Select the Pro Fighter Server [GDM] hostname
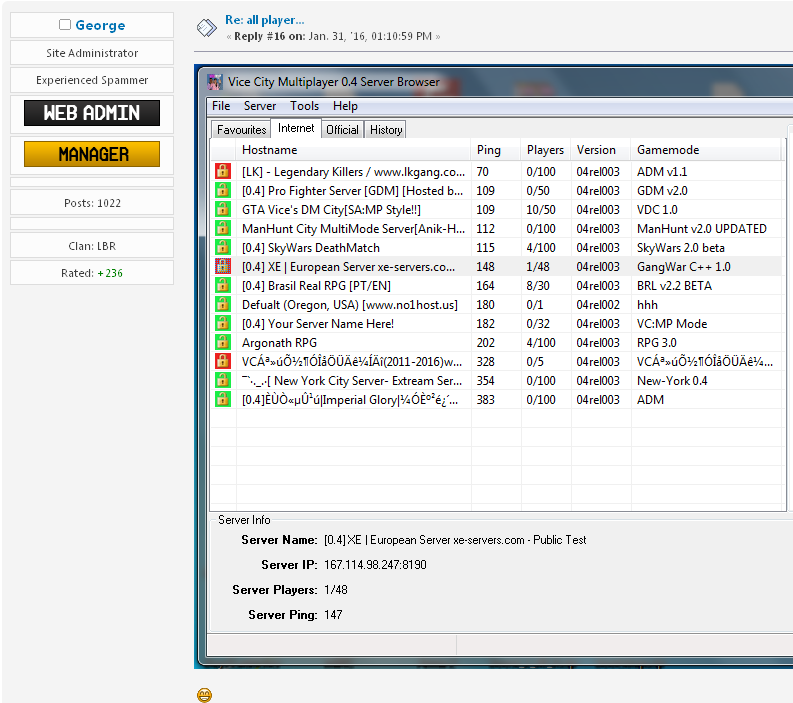 352,191
